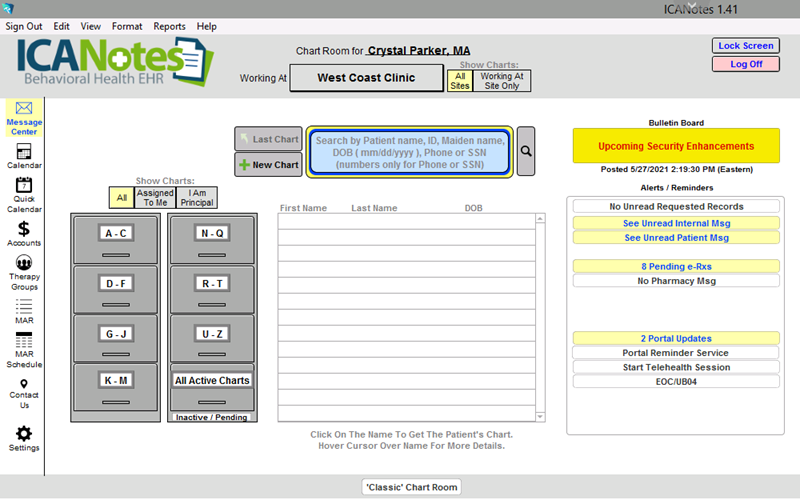Open the N - Q file drawer
800x500 pixels.
coord(212,234)
